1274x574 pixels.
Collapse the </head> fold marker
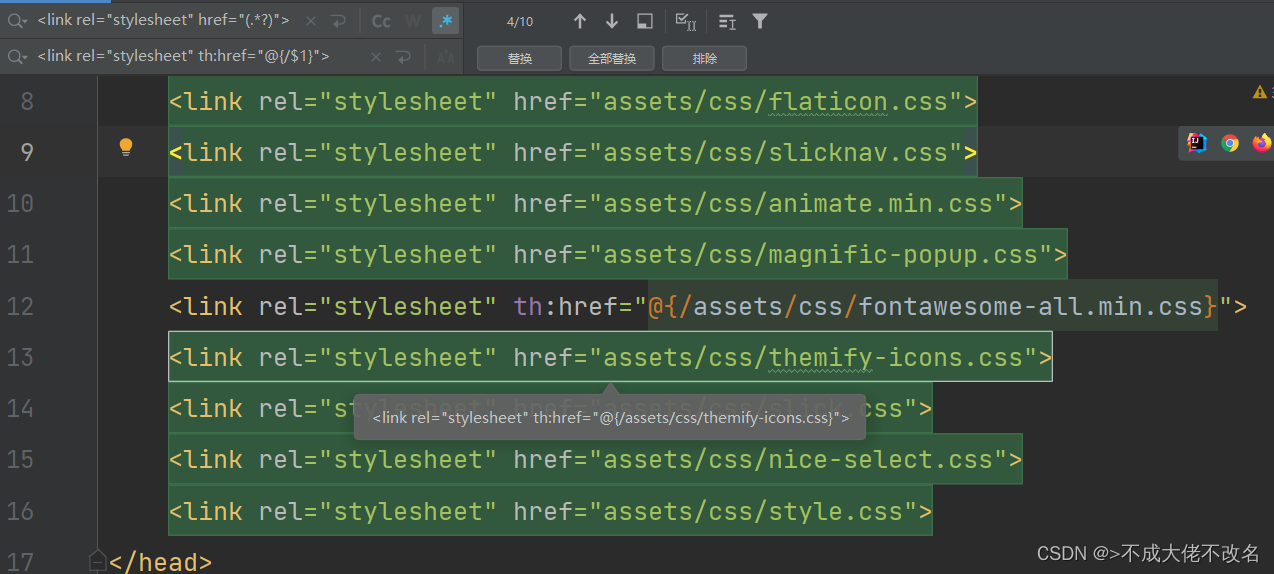click(x=97, y=561)
